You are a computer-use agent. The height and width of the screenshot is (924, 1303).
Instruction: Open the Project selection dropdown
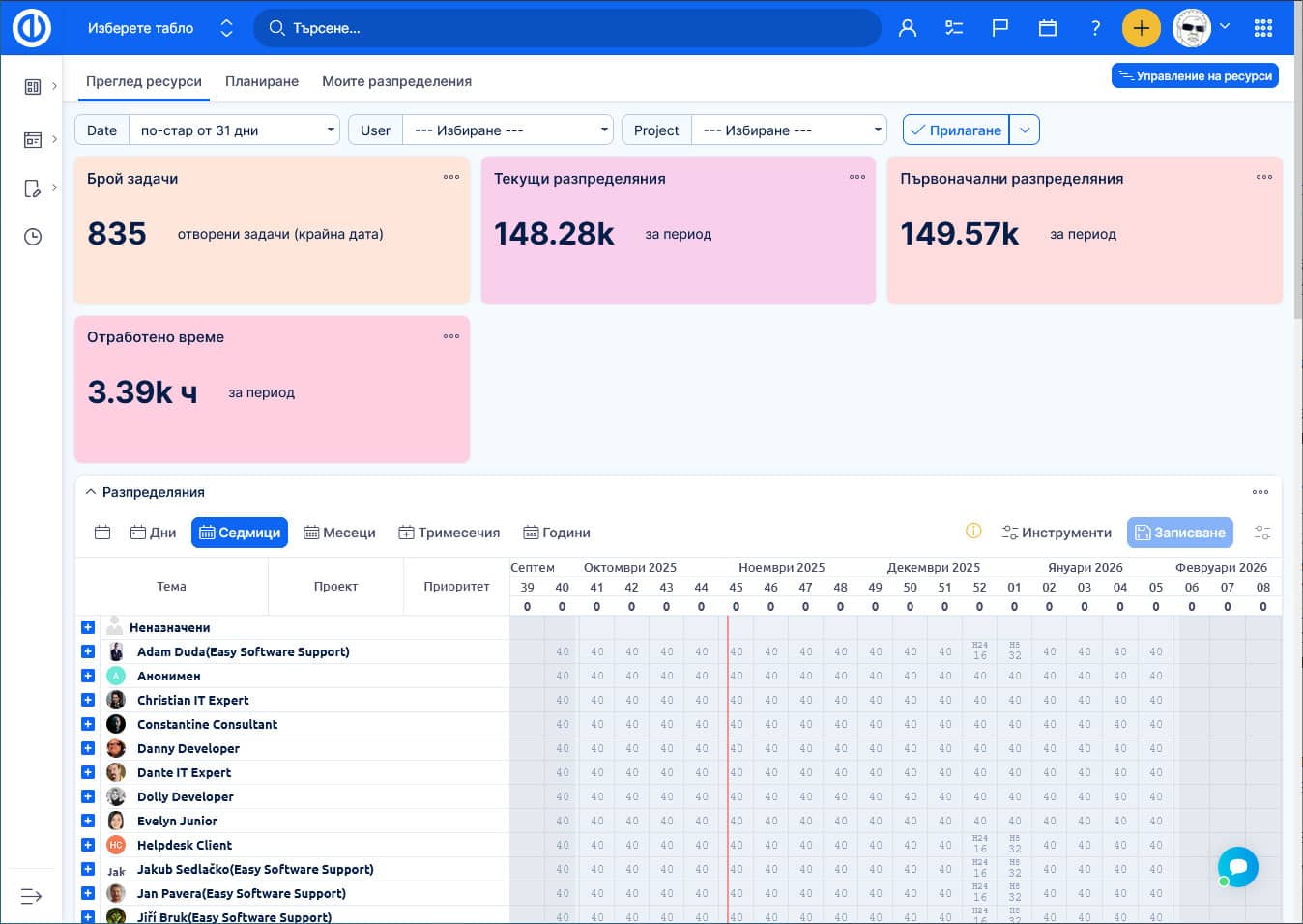pyautogui.click(x=790, y=130)
